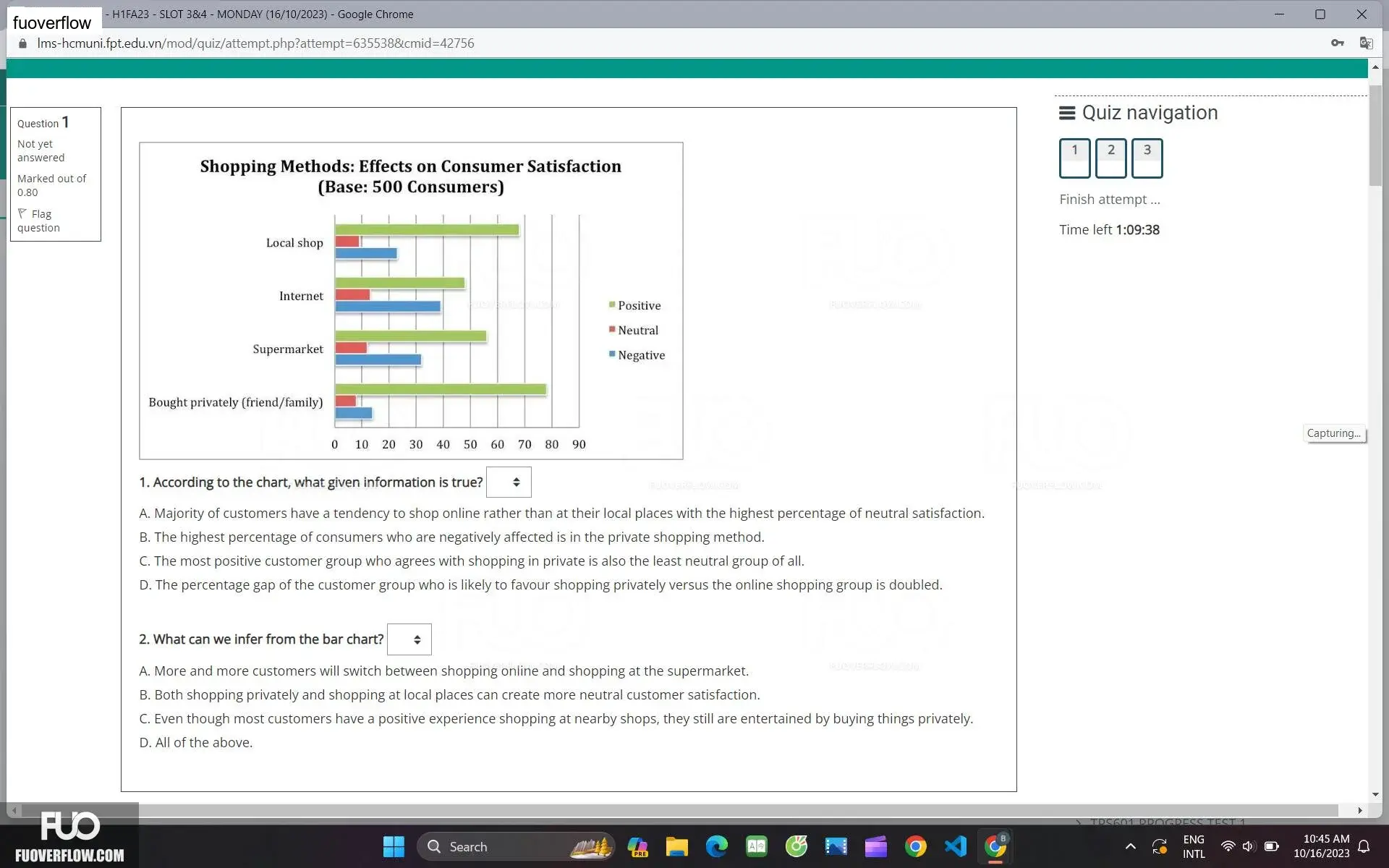Maximize the Chrome window

1320,14
